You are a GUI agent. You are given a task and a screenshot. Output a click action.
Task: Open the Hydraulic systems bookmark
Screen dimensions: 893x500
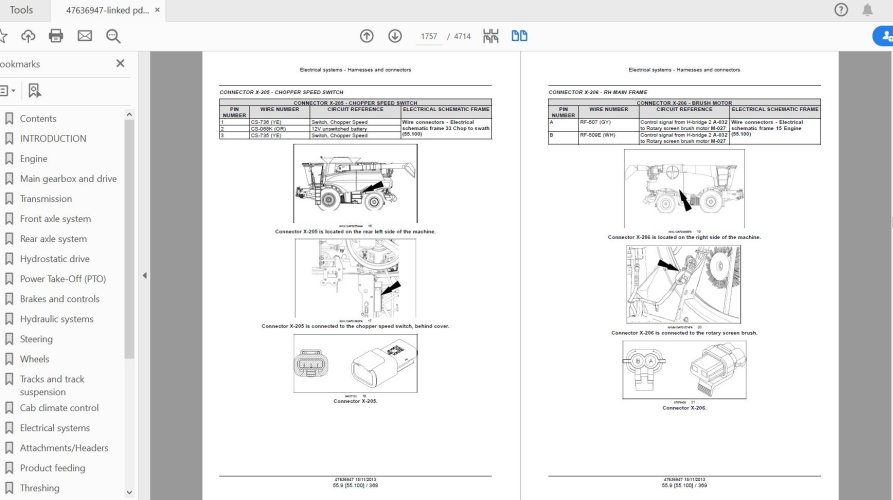point(56,319)
